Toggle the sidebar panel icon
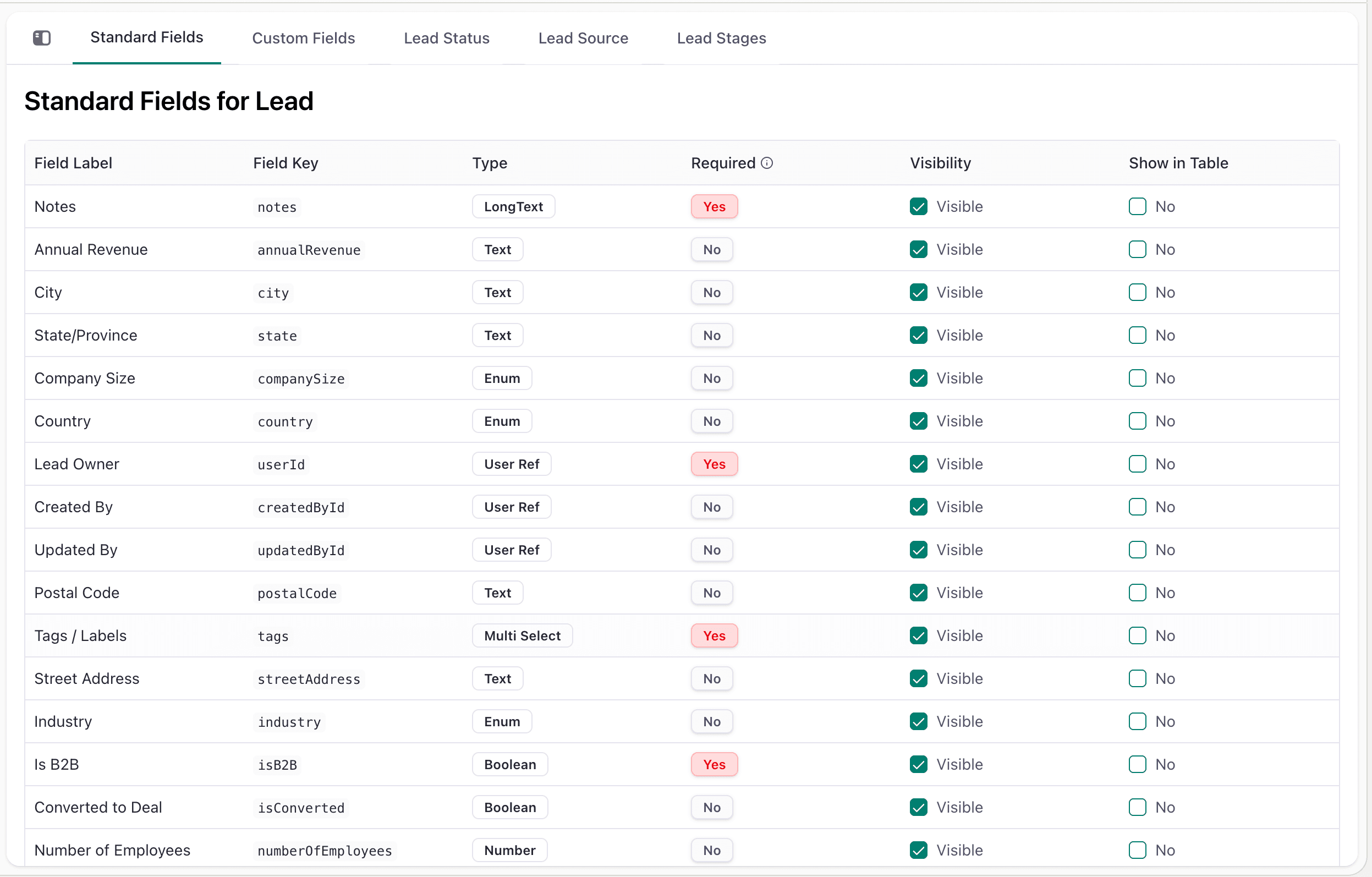The image size is (1372, 877). pyautogui.click(x=42, y=38)
